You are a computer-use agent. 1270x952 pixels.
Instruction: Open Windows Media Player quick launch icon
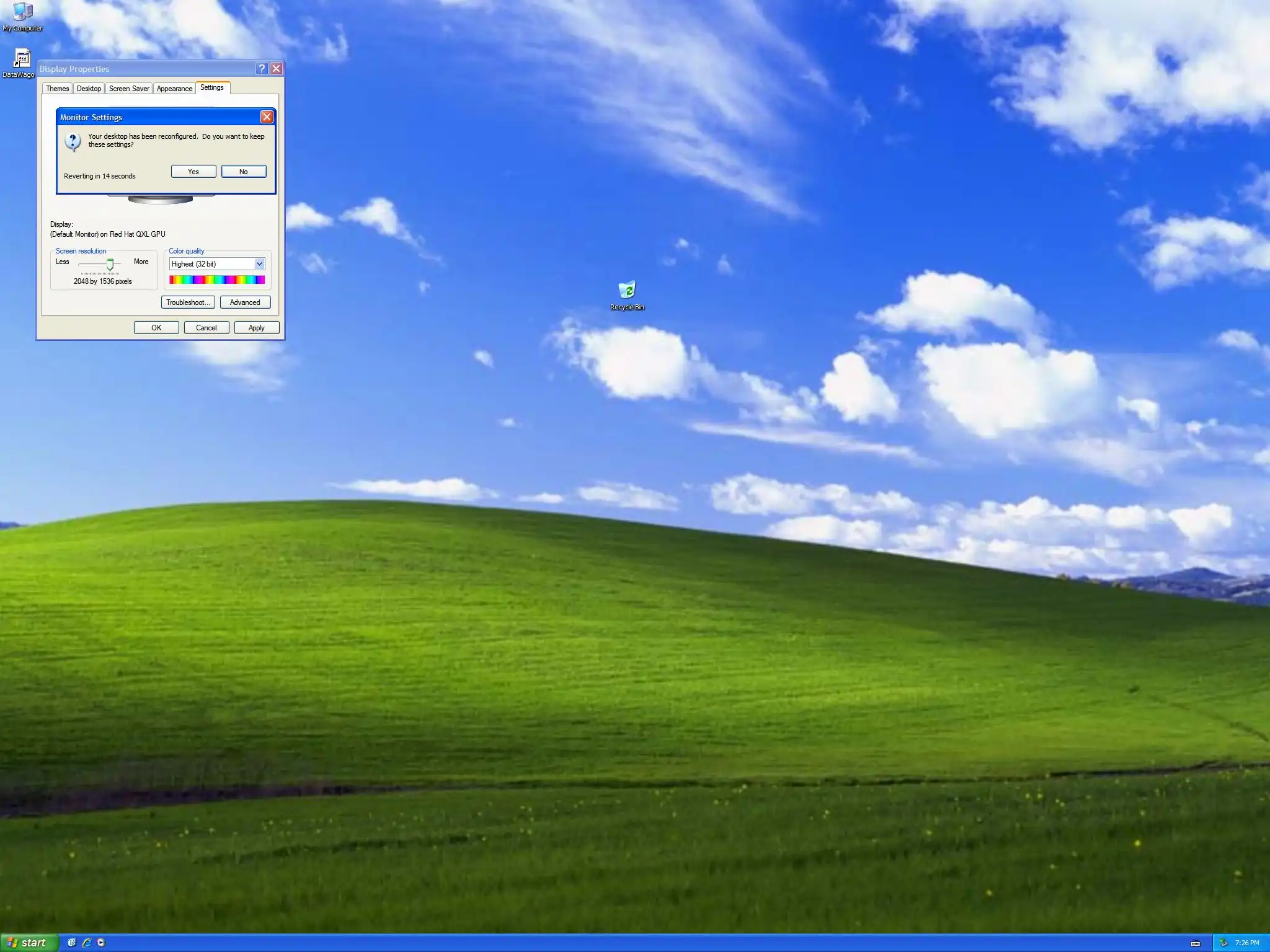(102, 943)
